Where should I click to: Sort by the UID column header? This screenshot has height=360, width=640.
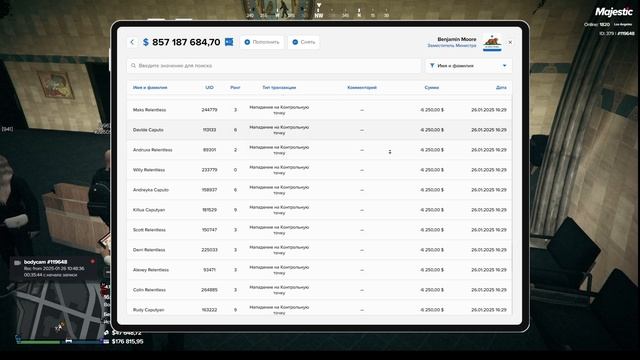click(209, 87)
